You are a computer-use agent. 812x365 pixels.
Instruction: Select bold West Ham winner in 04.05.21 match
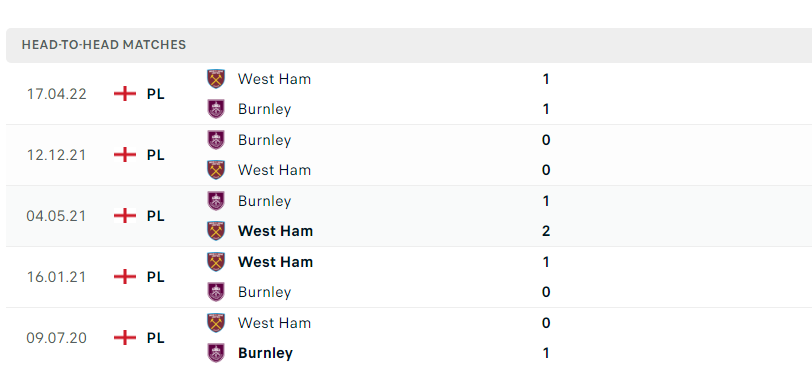pos(276,231)
